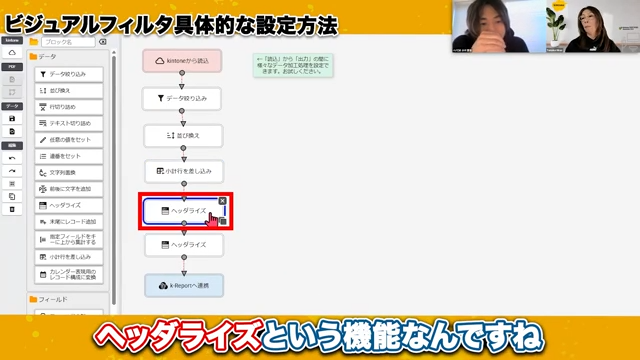Click the folder icon beside block name search
This screenshot has height=360, width=640.
coord(34,42)
